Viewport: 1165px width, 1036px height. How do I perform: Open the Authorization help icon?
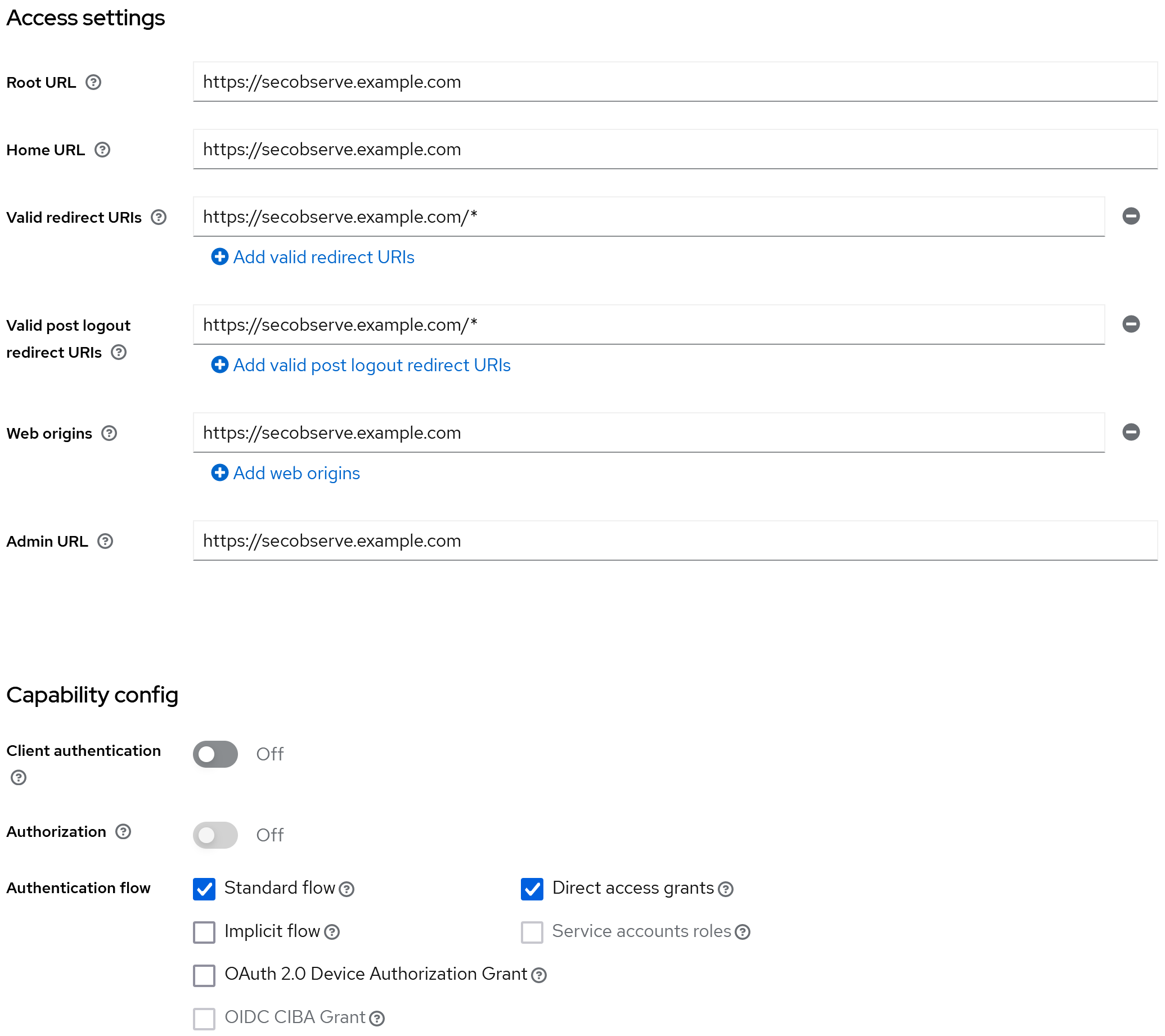[123, 831]
